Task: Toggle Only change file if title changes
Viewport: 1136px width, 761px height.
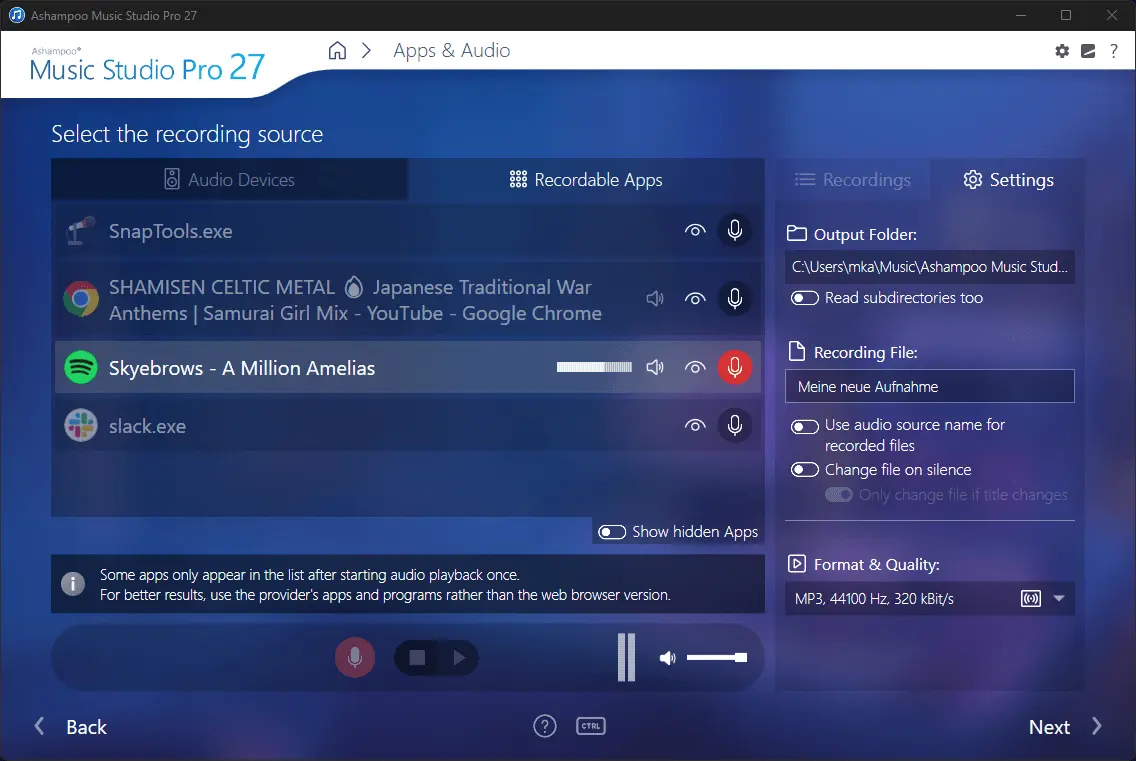Action: (x=838, y=494)
